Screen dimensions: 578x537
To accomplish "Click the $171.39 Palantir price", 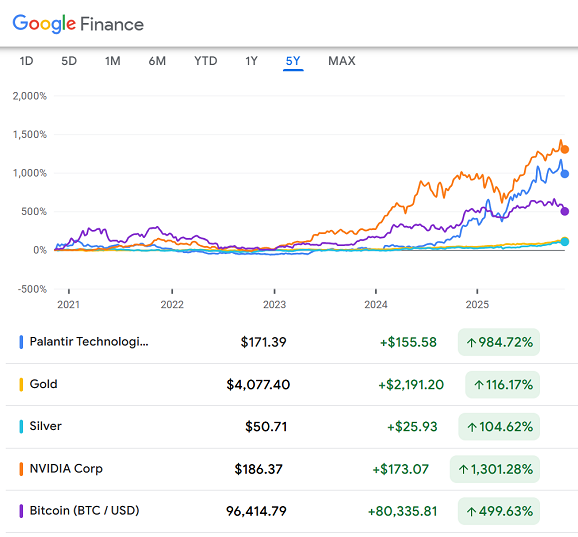I will pyautogui.click(x=264, y=342).
